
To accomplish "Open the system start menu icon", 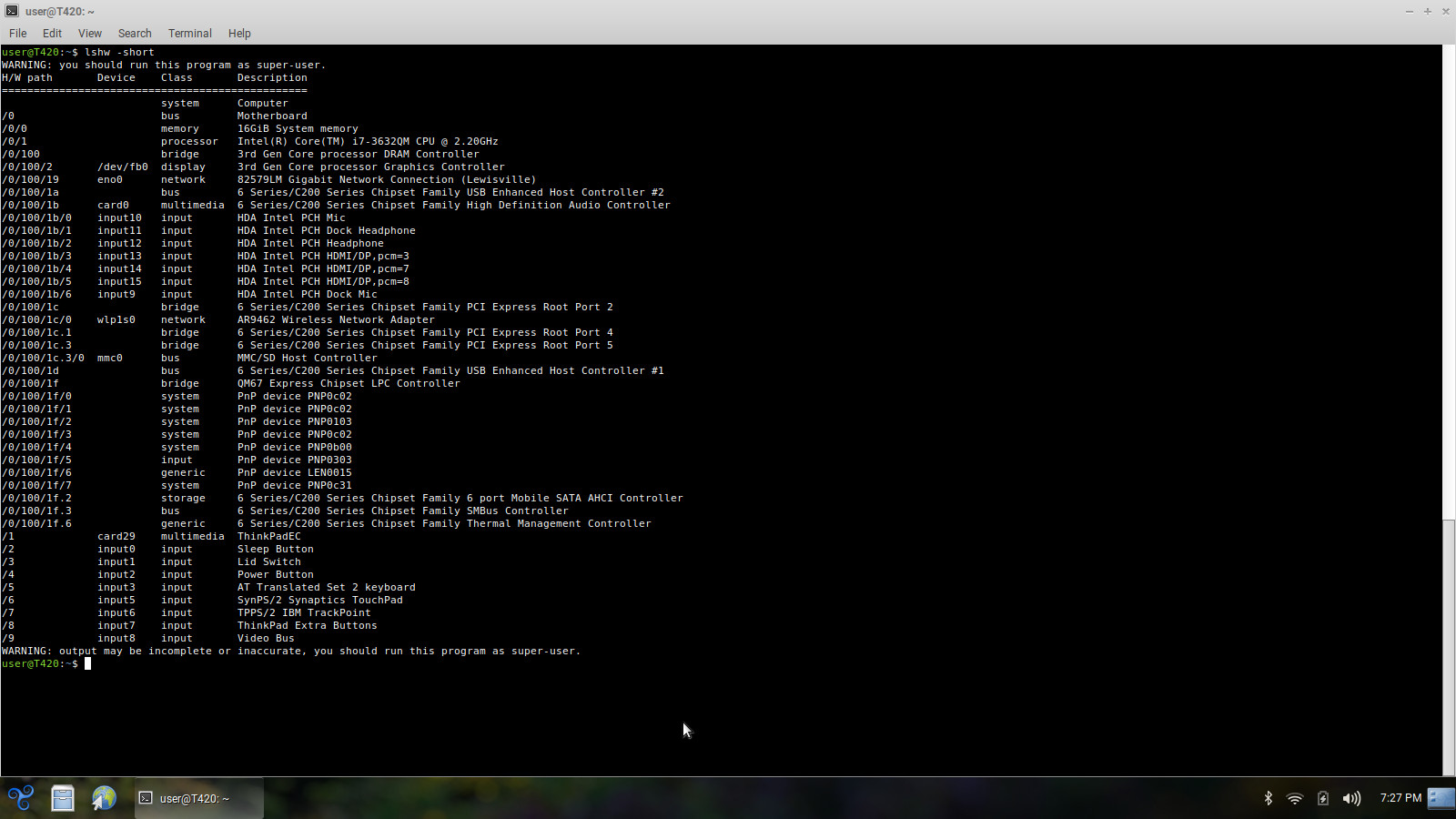I will tap(20, 798).
